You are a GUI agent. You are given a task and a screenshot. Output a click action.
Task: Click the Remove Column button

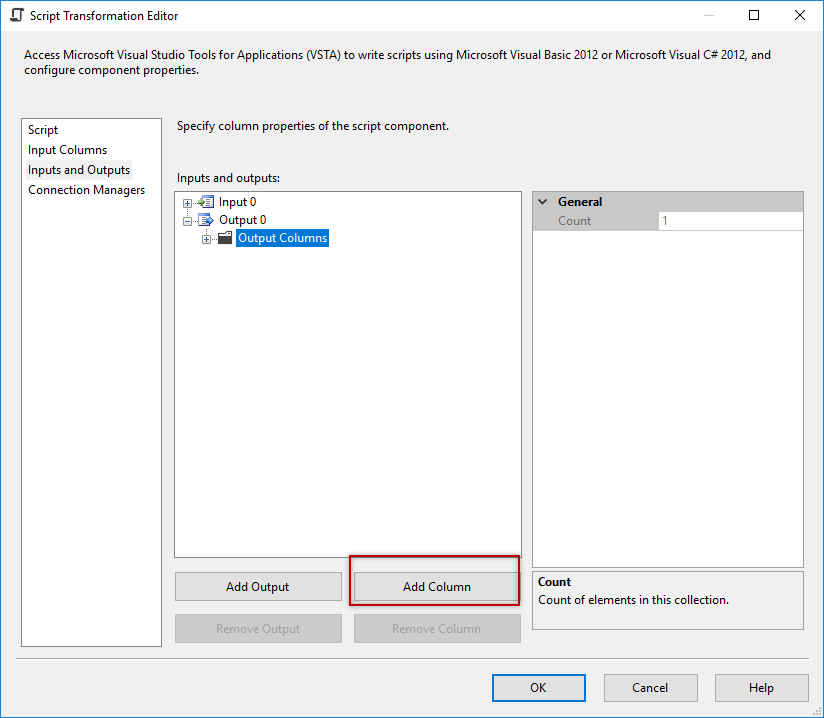pyautogui.click(x=437, y=628)
